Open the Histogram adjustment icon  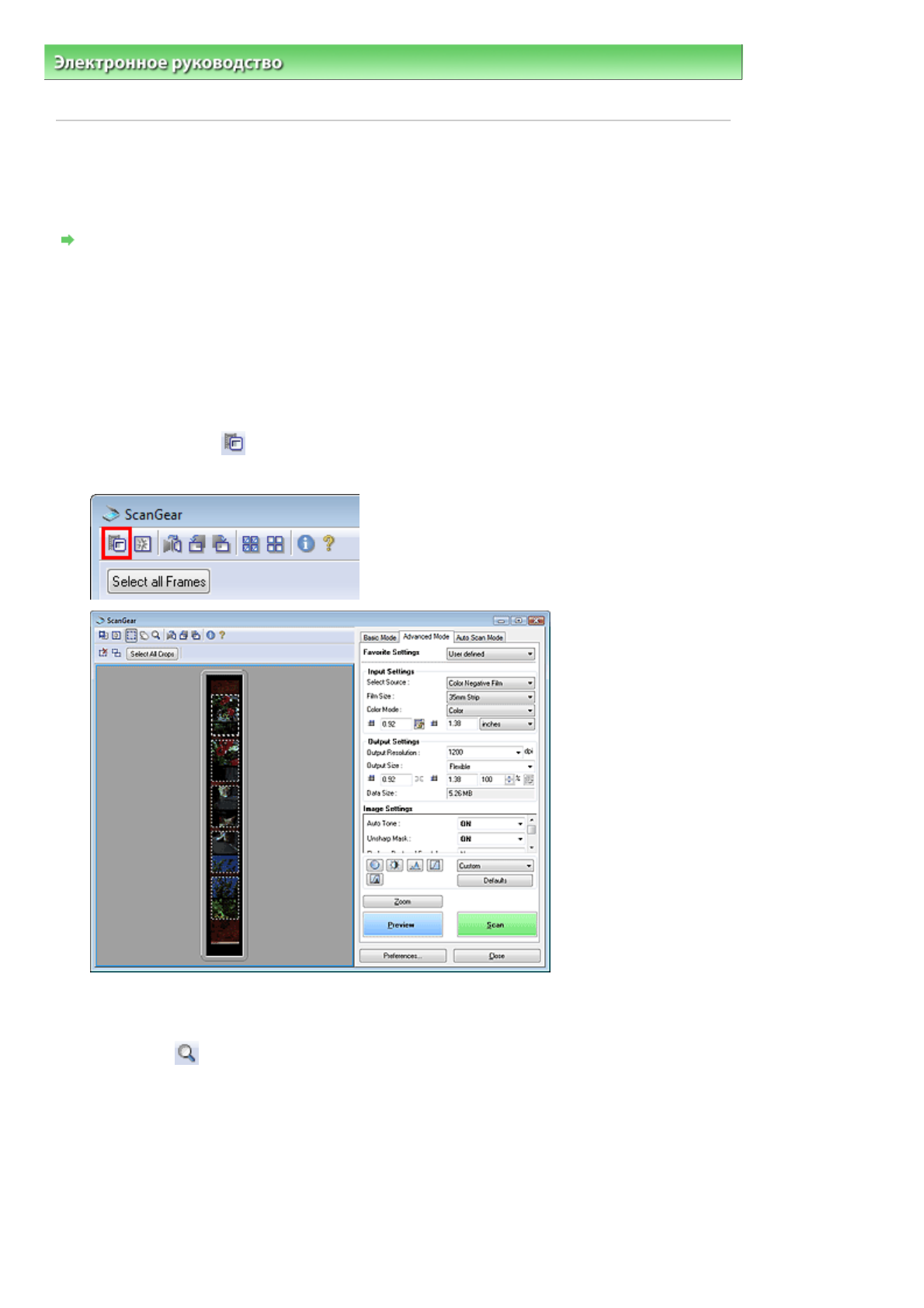click(415, 865)
